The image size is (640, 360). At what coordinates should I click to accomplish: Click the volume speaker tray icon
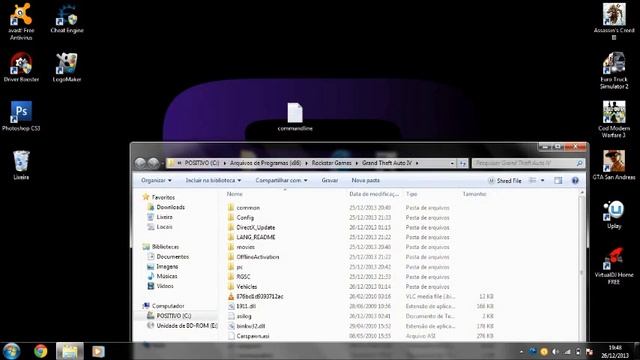coord(556,351)
